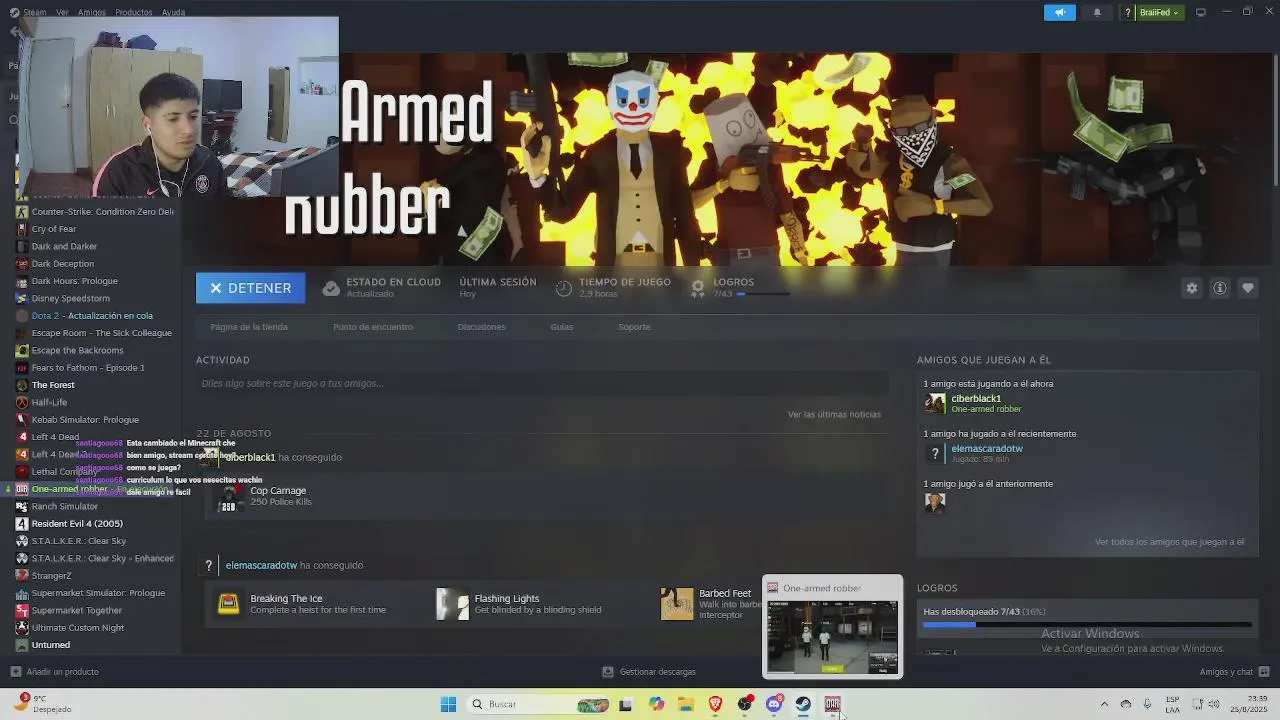Open Discord from taskbar
This screenshot has width=1280, height=720.
click(774, 704)
